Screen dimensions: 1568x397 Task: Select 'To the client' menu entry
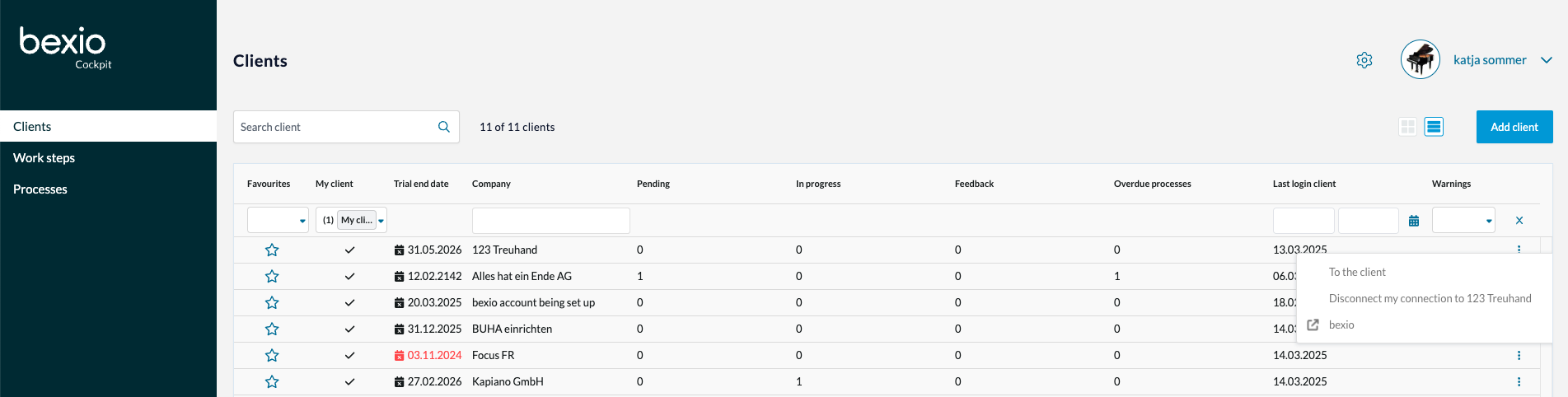coord(1357,273)
